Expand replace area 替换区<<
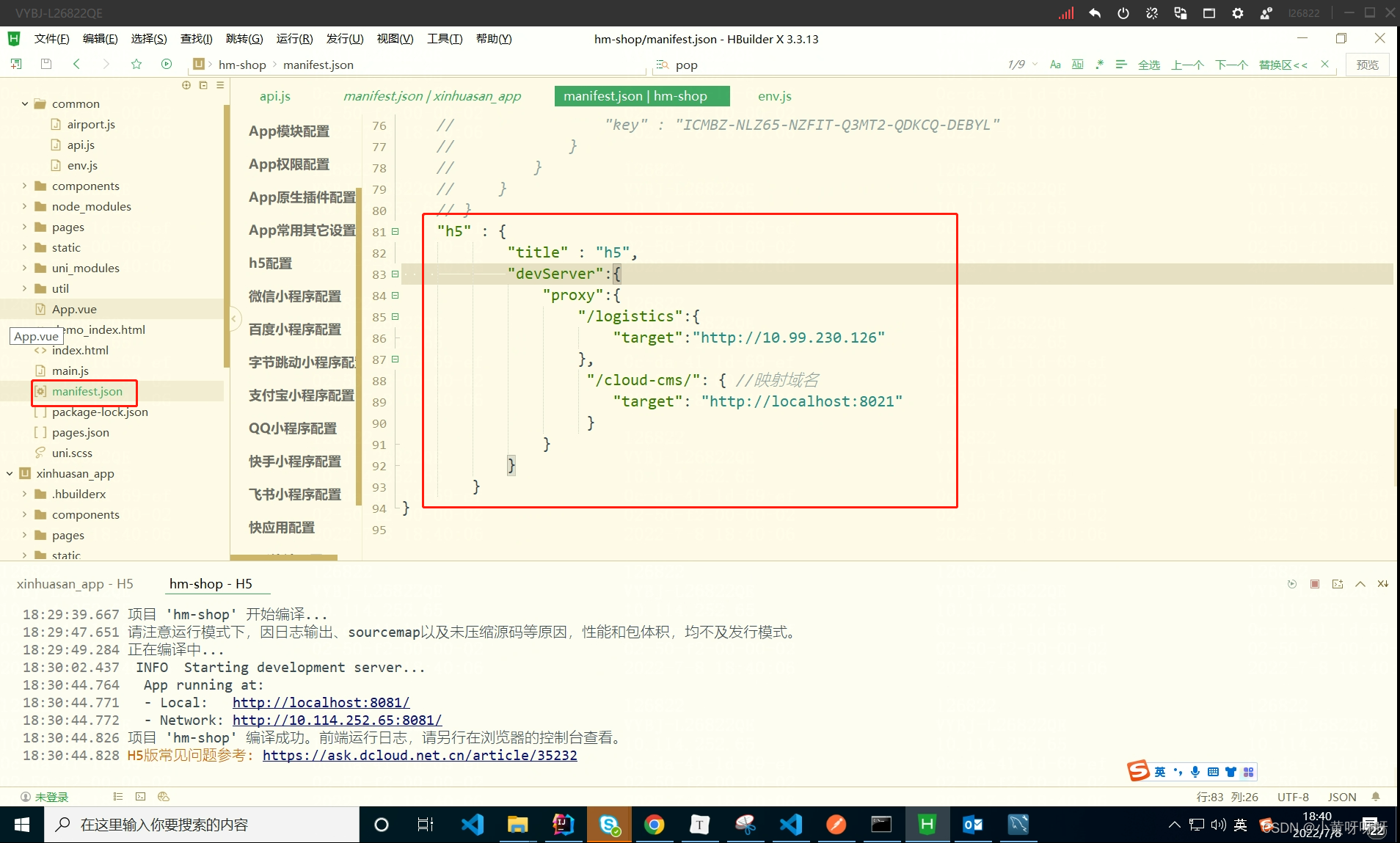The width and height of the screenshot is (1400, 843). coord(1283,65)
